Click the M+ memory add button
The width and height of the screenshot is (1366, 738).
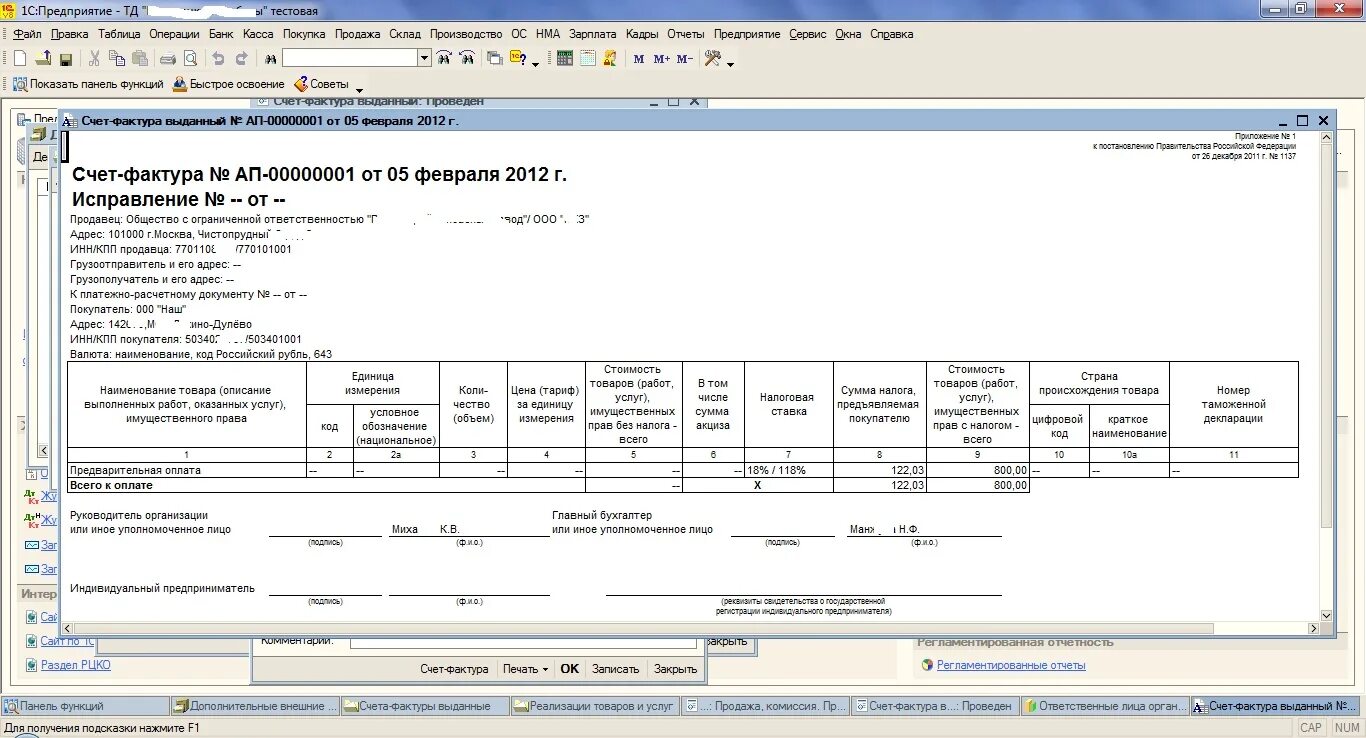(662, 59)
